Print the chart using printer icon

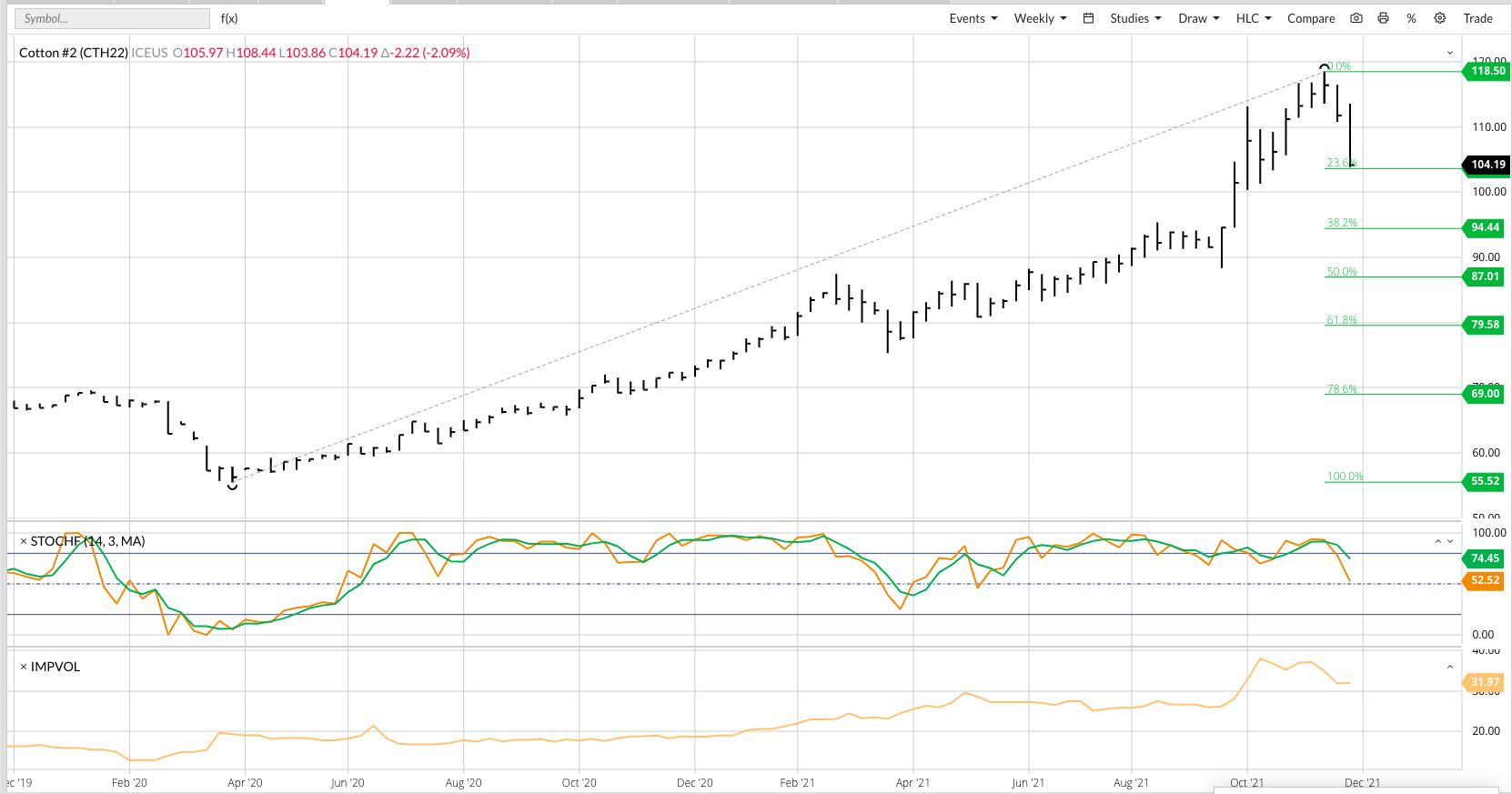pos(1384,18)
